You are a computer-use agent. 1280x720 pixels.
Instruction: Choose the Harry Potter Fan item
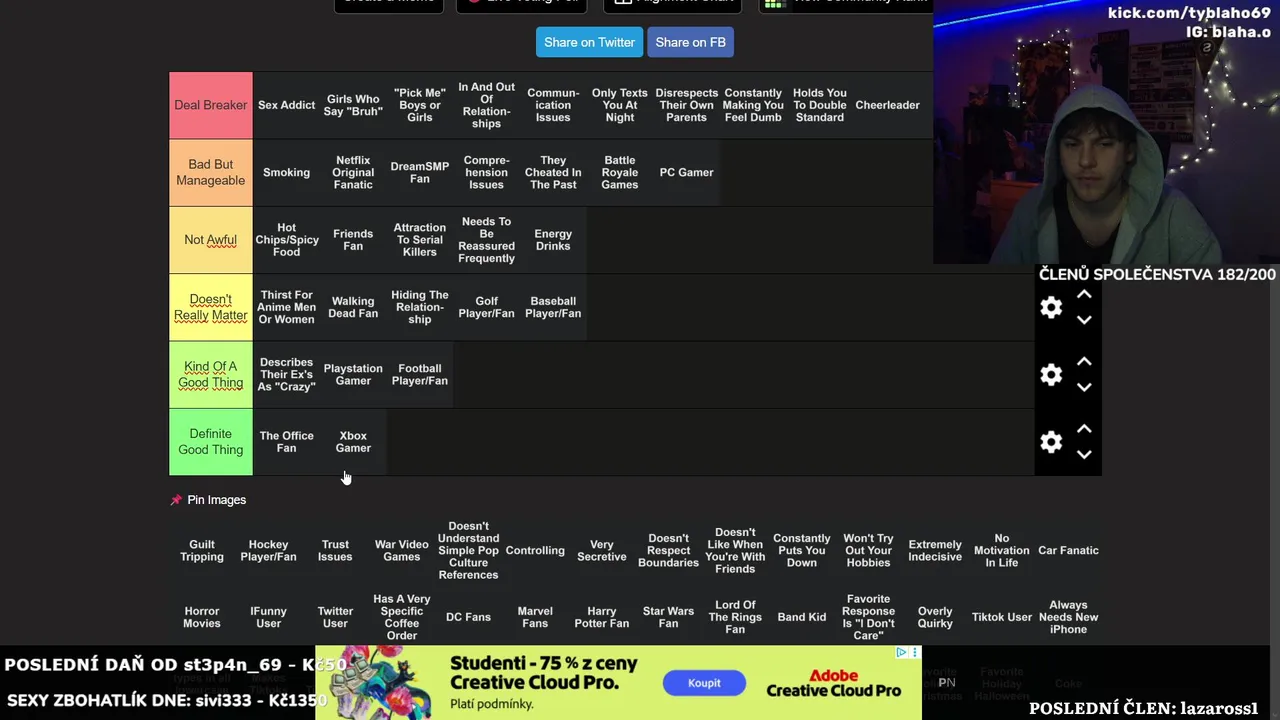pos(602,617)
